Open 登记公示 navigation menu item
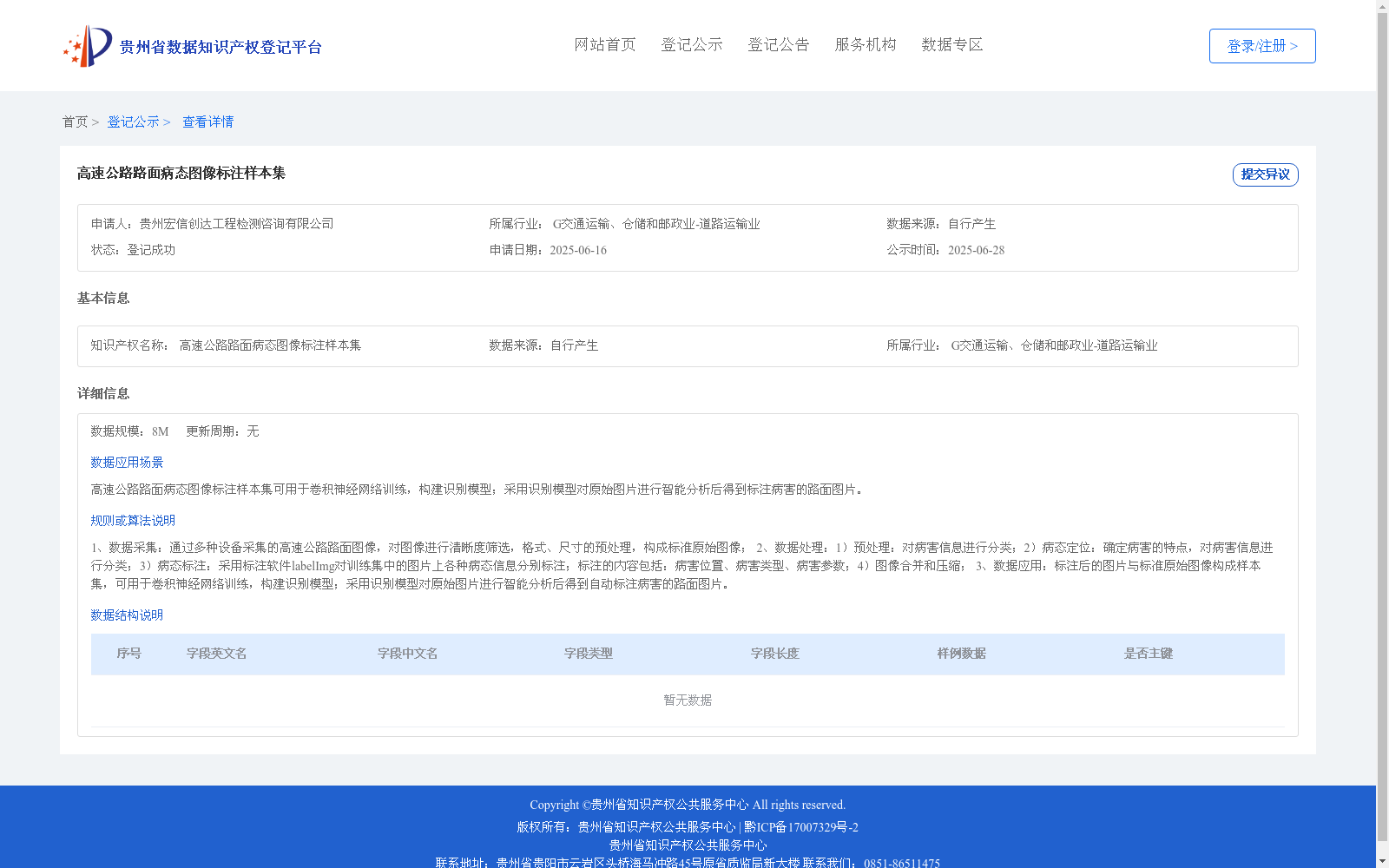The height and width of the screenshot is (868, 1389). [692, 44]
